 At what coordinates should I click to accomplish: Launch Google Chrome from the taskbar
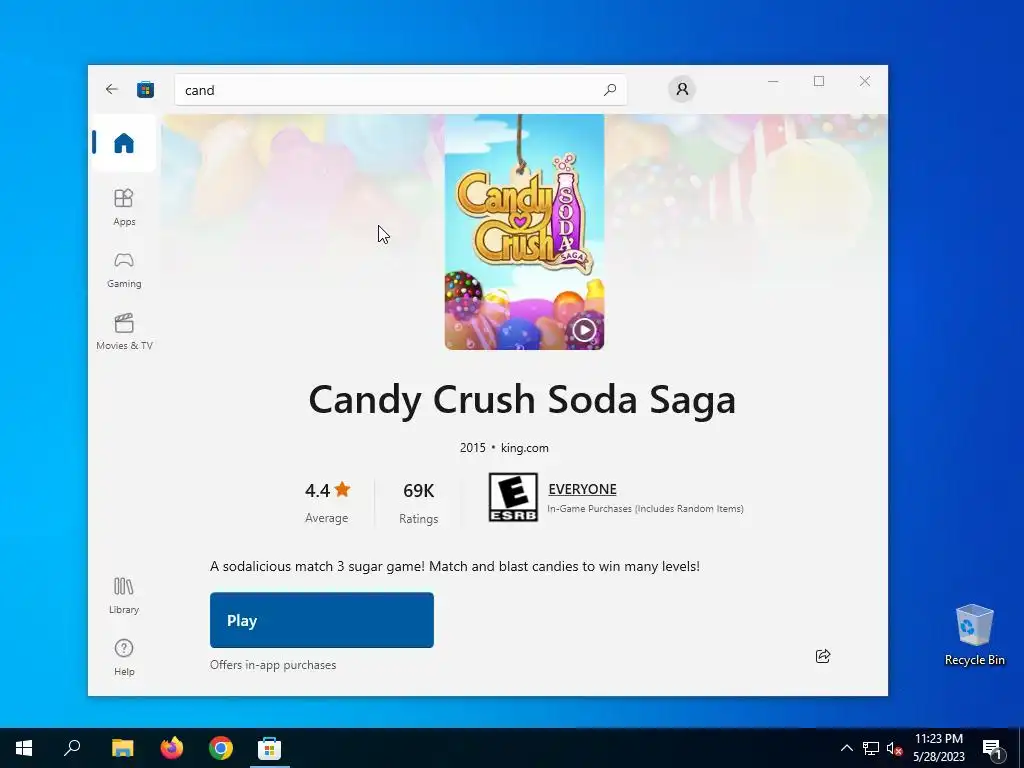click(x=221, y=748)
